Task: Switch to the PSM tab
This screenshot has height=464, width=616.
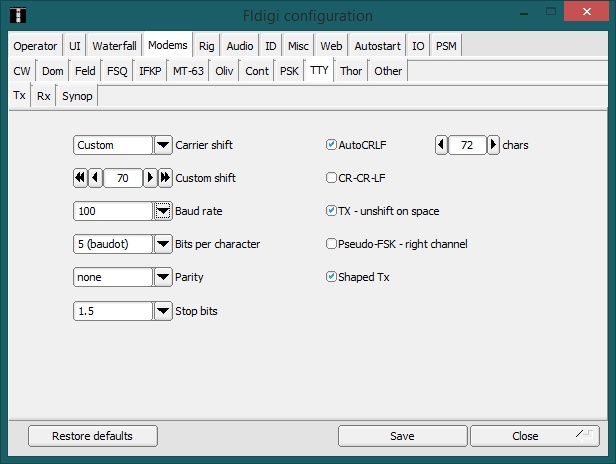Action: (x=446, y=46)
